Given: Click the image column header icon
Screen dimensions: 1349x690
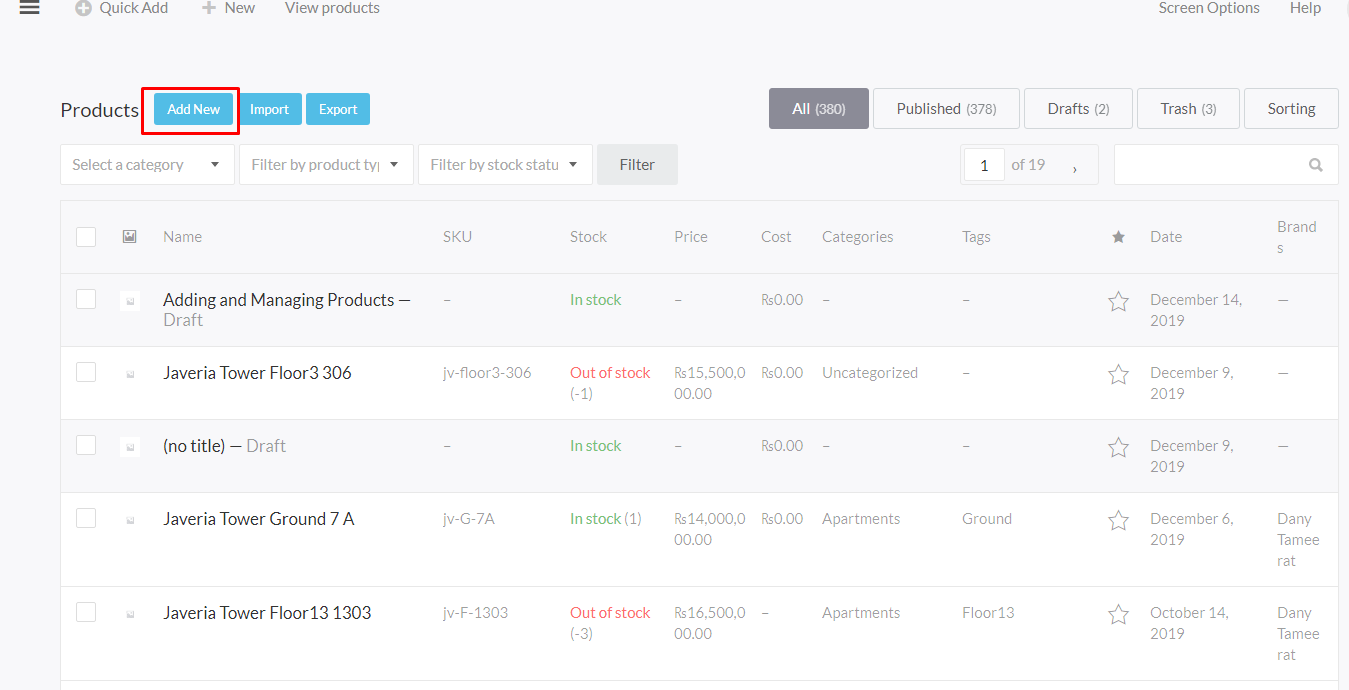Looking at the screenshot, I should pyautogui.click(x=129, y=237).
